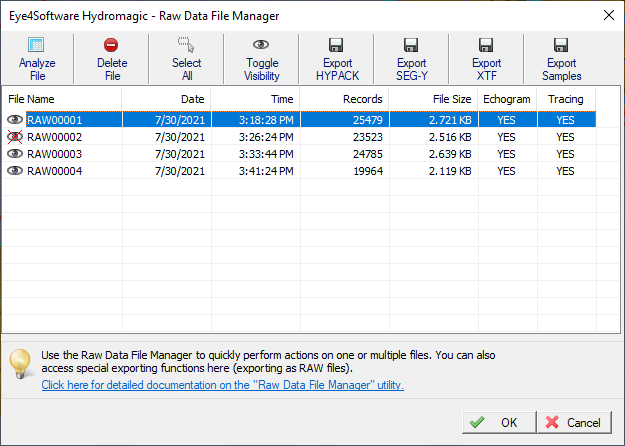Click records value 19964
Screen dimensions: 625x446
[368, 171]
